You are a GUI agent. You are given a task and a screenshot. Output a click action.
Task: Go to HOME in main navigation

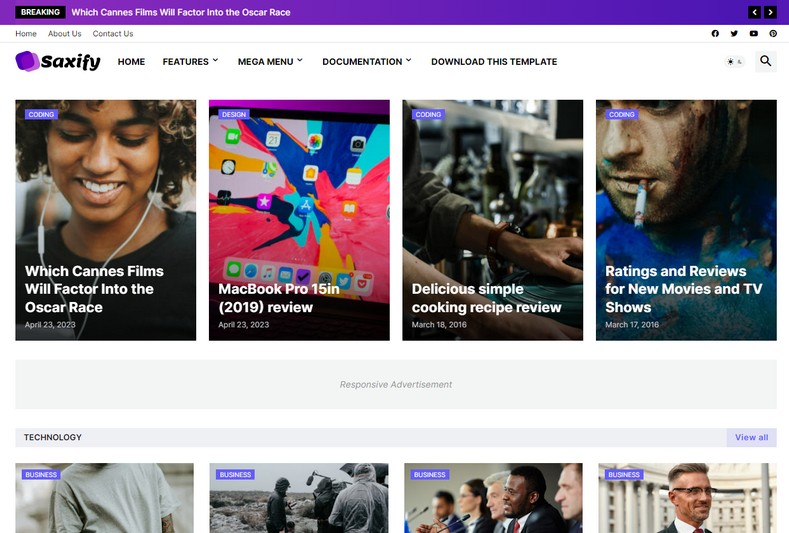click(x=131, y=61)
